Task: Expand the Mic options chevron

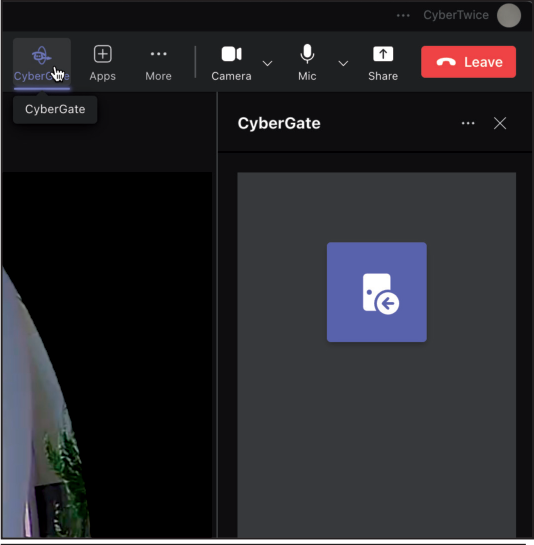Action: pyautogui.click(x=343, y=63)
